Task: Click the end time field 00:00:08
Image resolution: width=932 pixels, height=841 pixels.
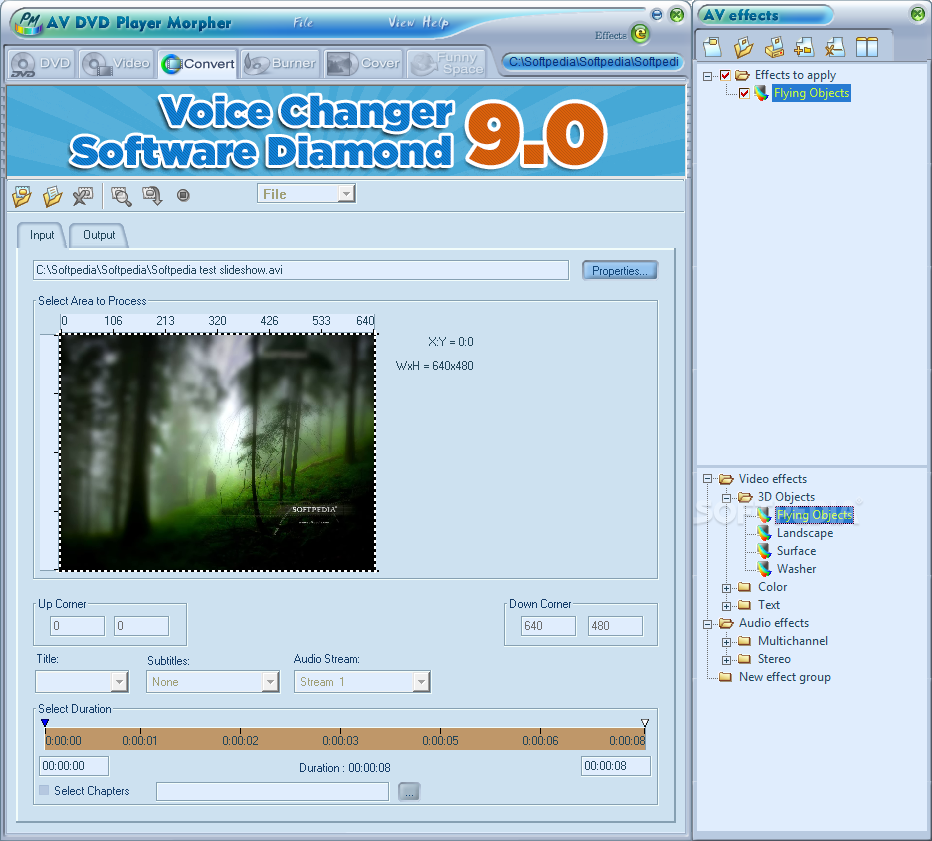Action: click(x=616, y=766)
